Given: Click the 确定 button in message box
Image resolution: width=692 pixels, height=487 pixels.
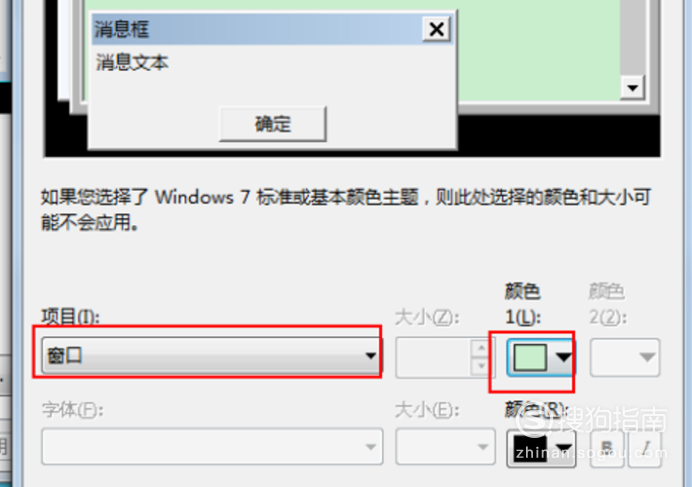Looking at the screenshot, I should (273, 124).
